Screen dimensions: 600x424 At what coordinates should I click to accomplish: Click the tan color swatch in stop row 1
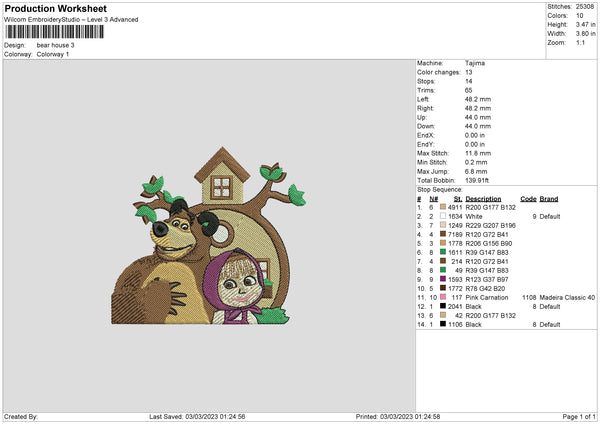click(443, 207)
